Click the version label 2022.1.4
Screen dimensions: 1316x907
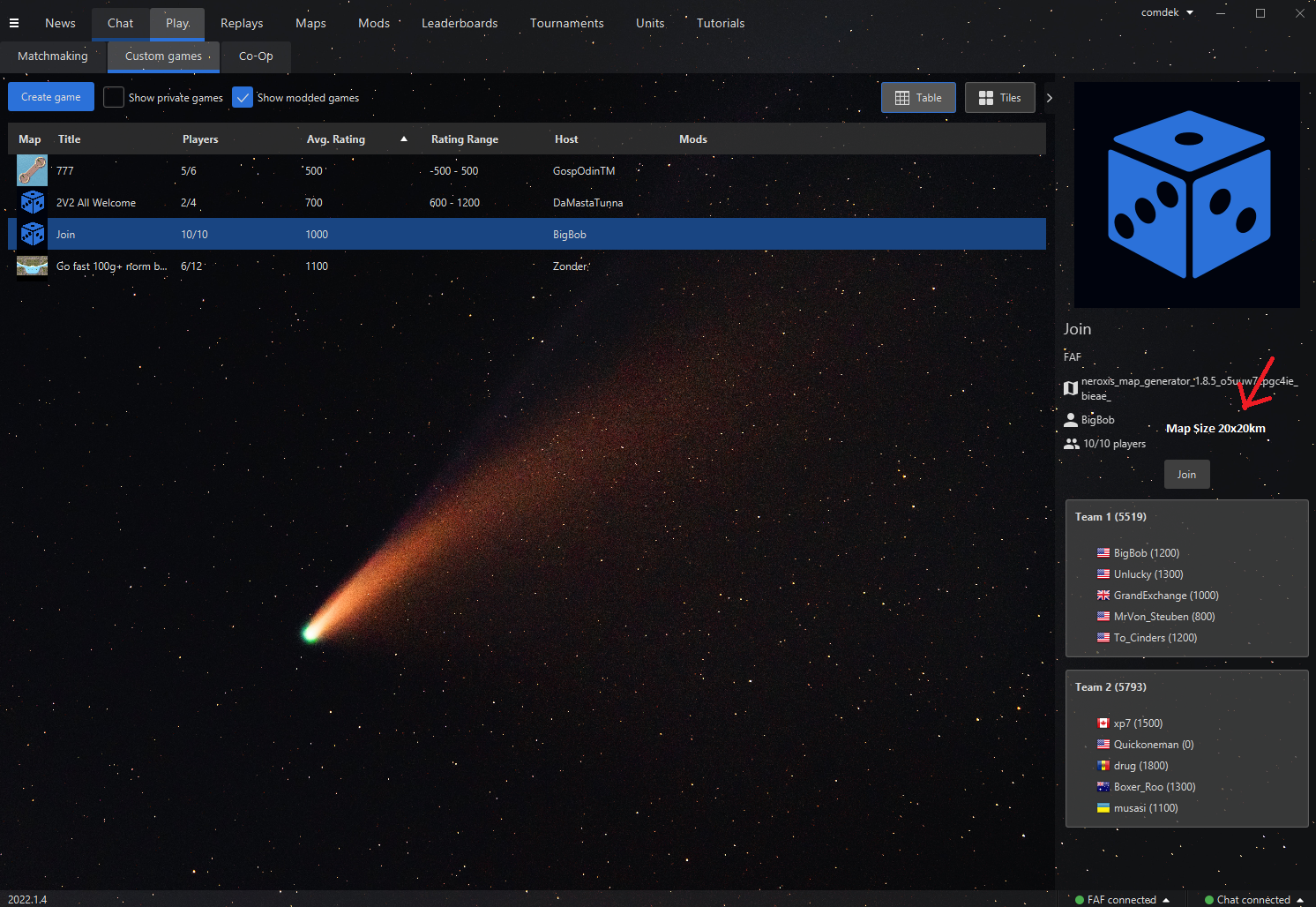(x=27, y=900)
